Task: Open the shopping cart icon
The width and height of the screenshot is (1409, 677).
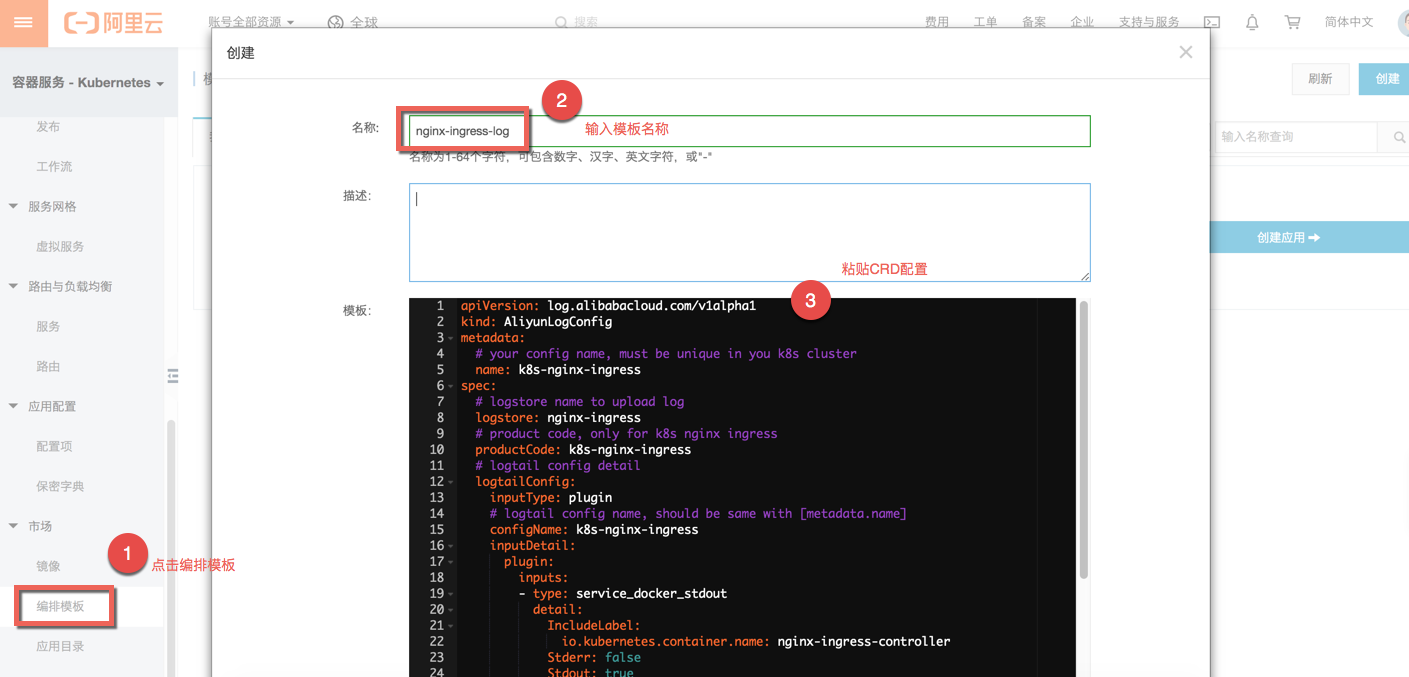Action: click(x=1292, y=21)
